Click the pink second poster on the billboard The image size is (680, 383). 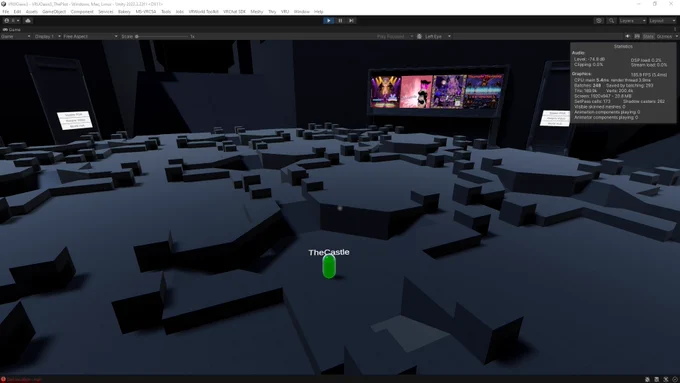(416, 92)
